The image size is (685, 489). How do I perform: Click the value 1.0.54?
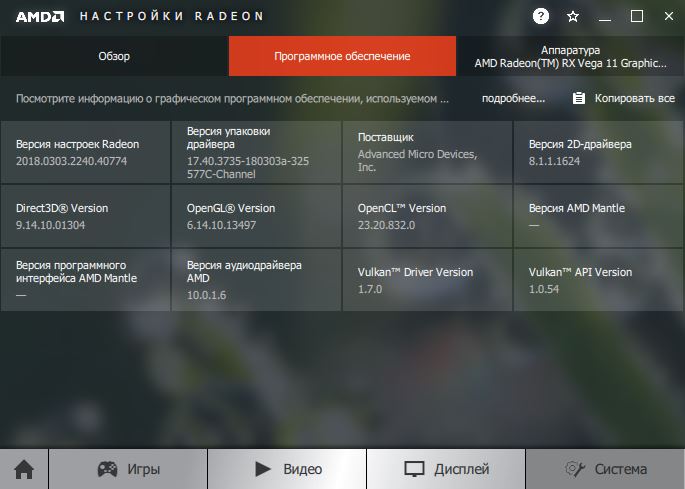(x=543, y=289)
